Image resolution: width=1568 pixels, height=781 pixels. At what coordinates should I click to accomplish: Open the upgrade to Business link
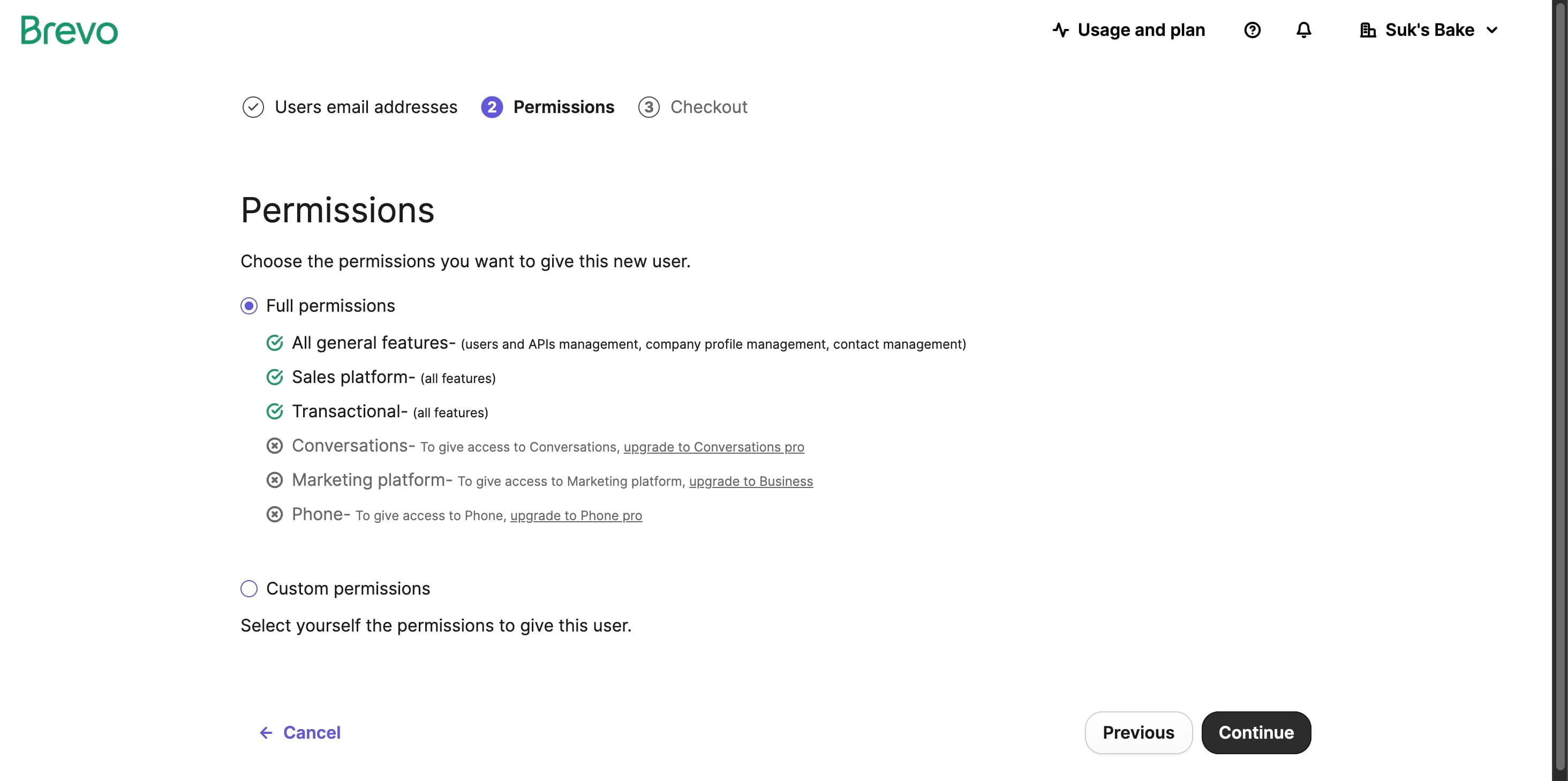point(751,481)
